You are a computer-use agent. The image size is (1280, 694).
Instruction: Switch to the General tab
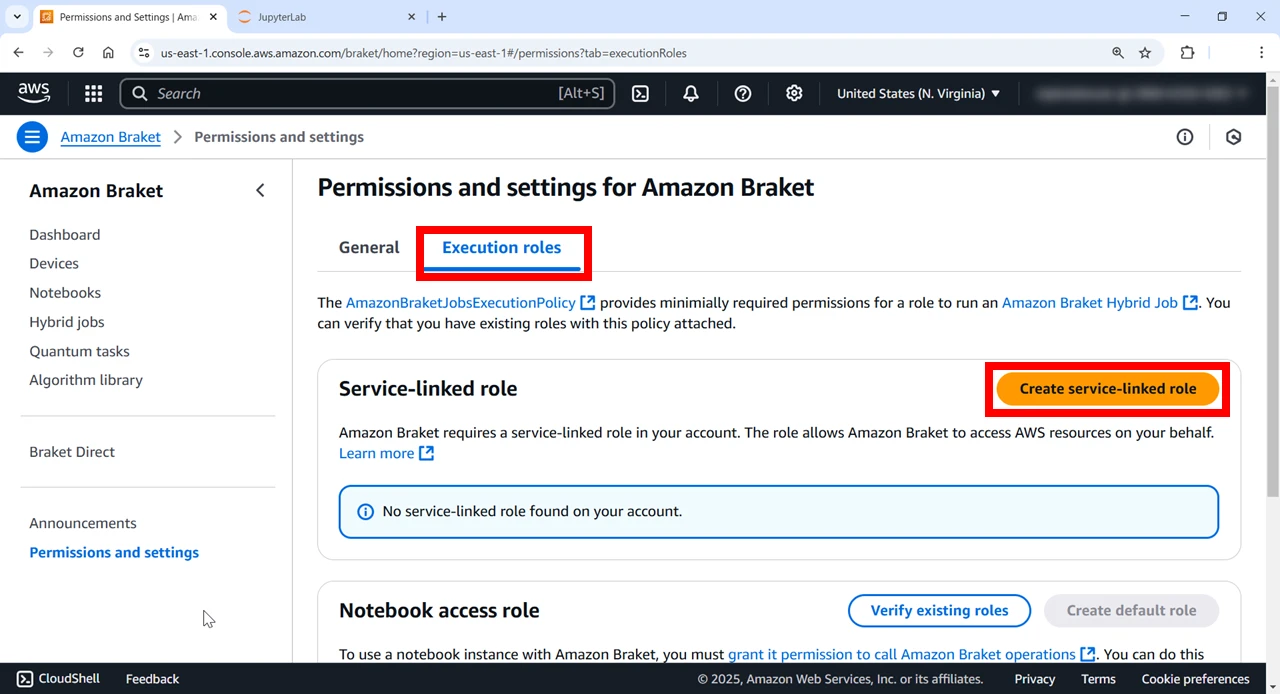(x=369, y=248)
